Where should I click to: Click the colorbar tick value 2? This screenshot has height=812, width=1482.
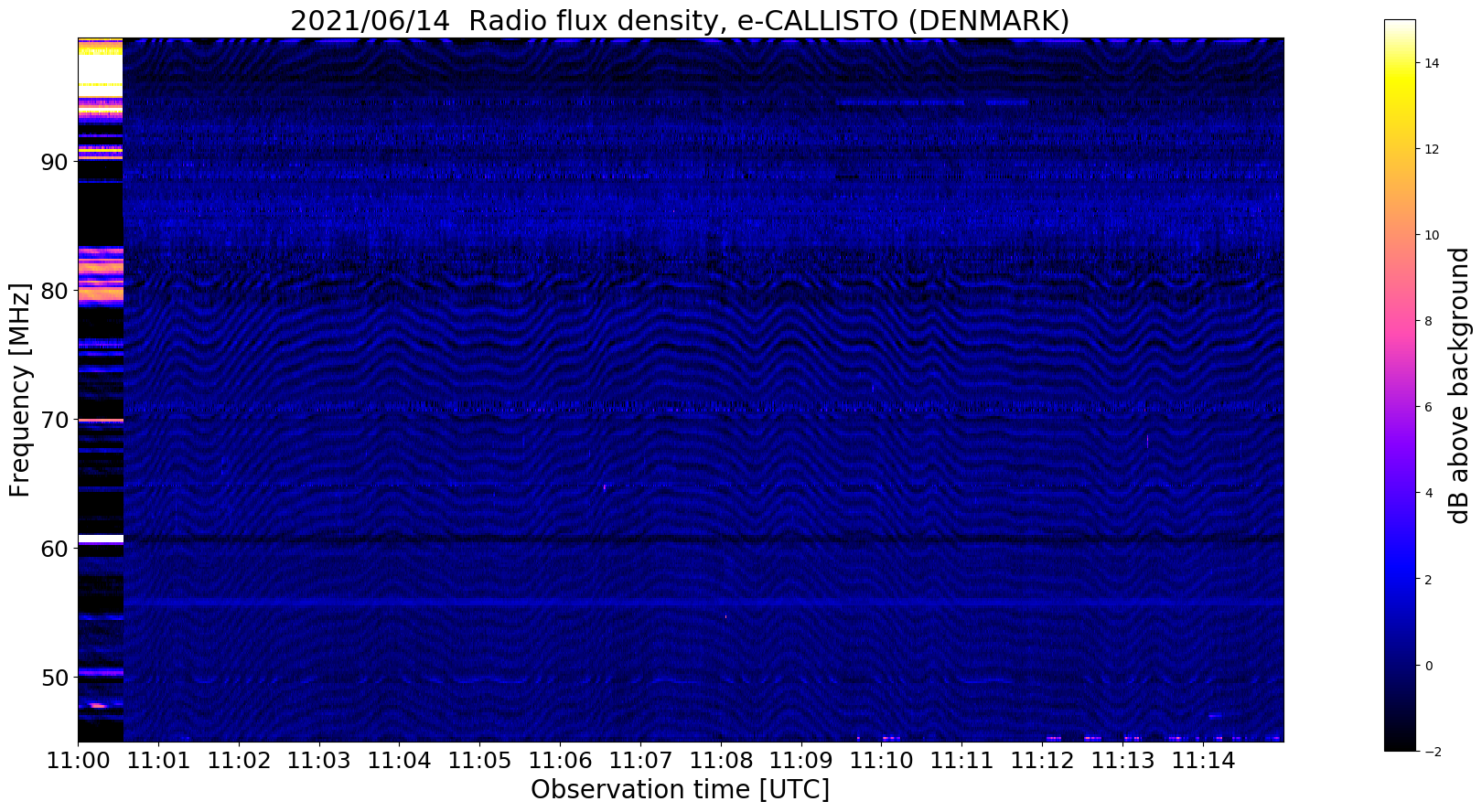pos(1428,579)
